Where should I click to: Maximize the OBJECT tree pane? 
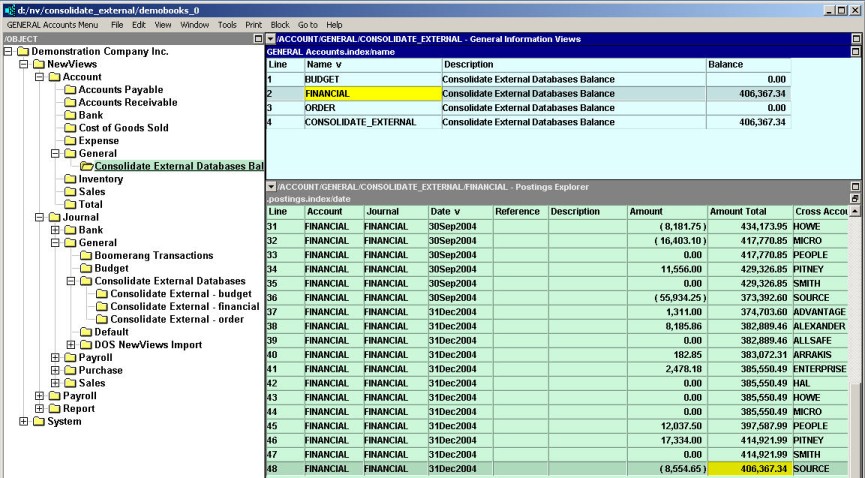pos(258,39)
